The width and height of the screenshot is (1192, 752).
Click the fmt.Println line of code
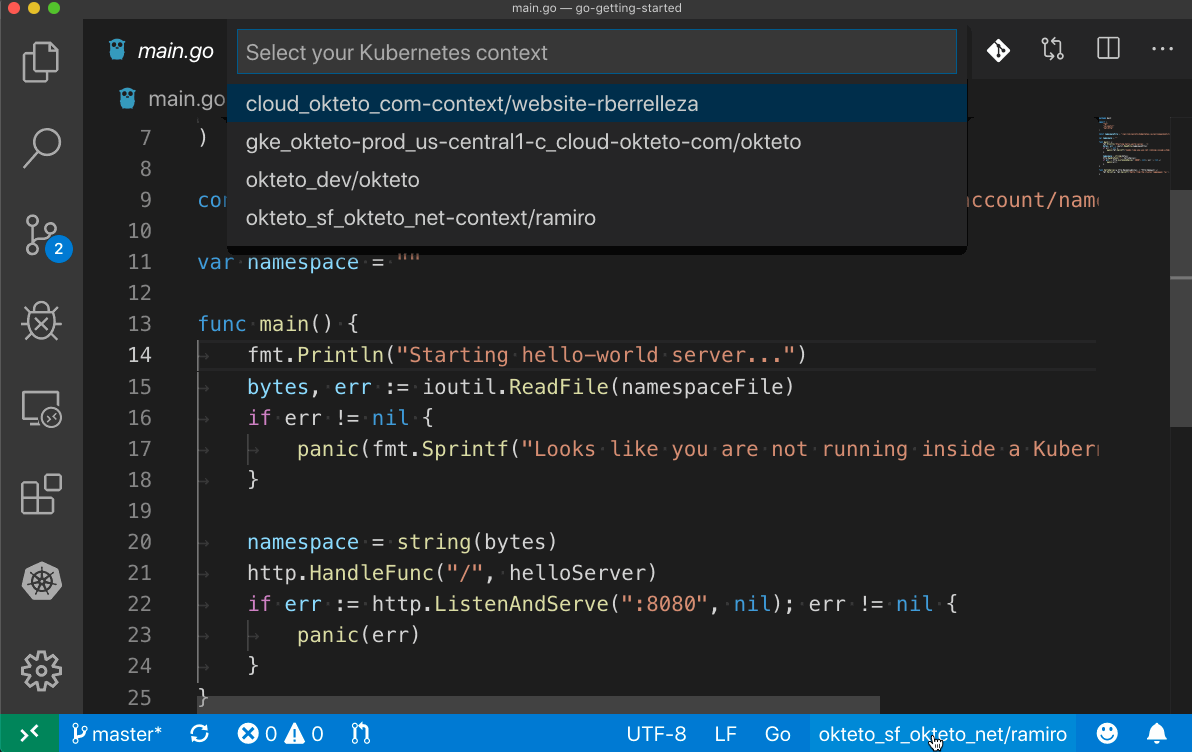coord(526,355)
